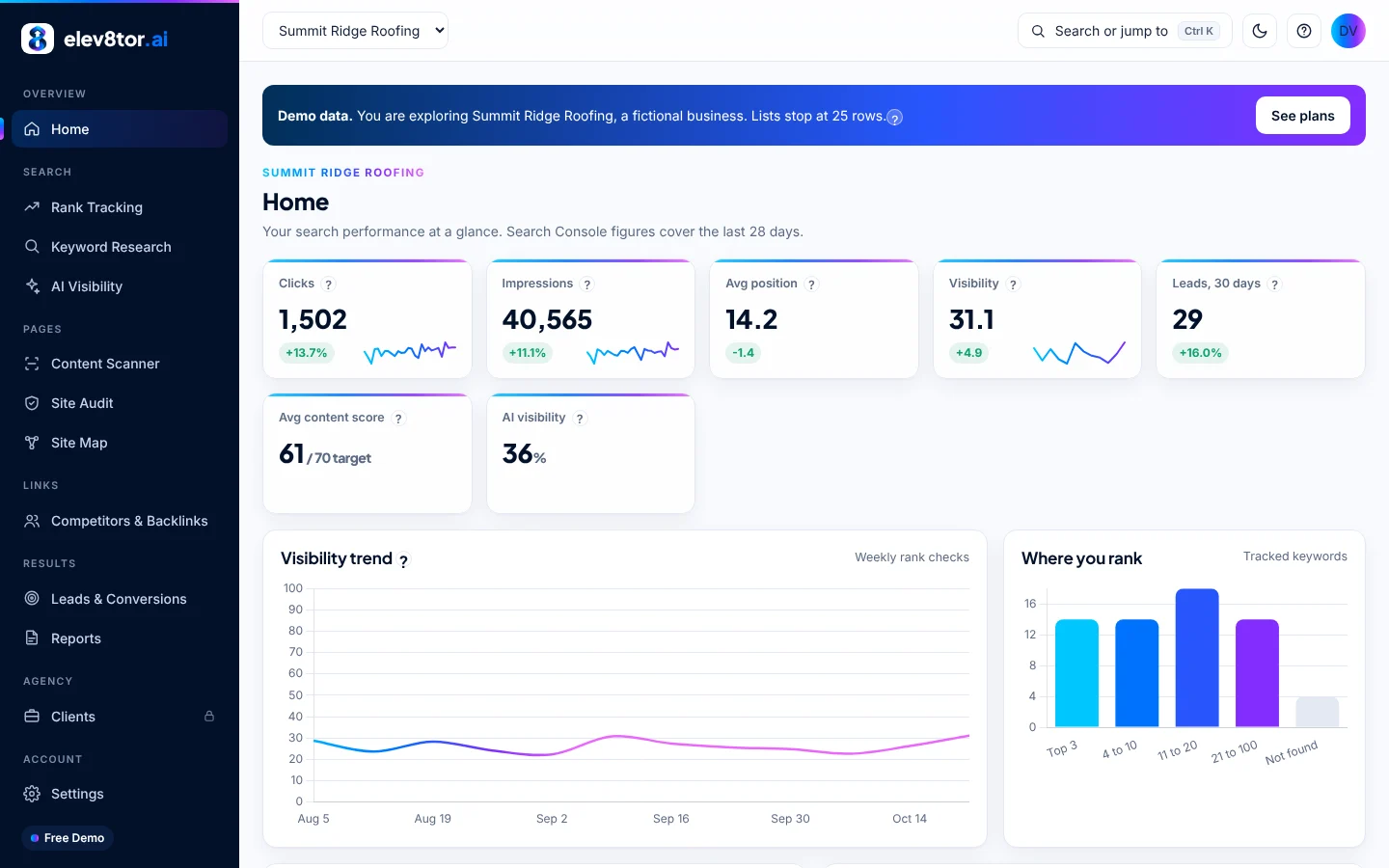Select Site Audit in sidebar

[120, 403]
